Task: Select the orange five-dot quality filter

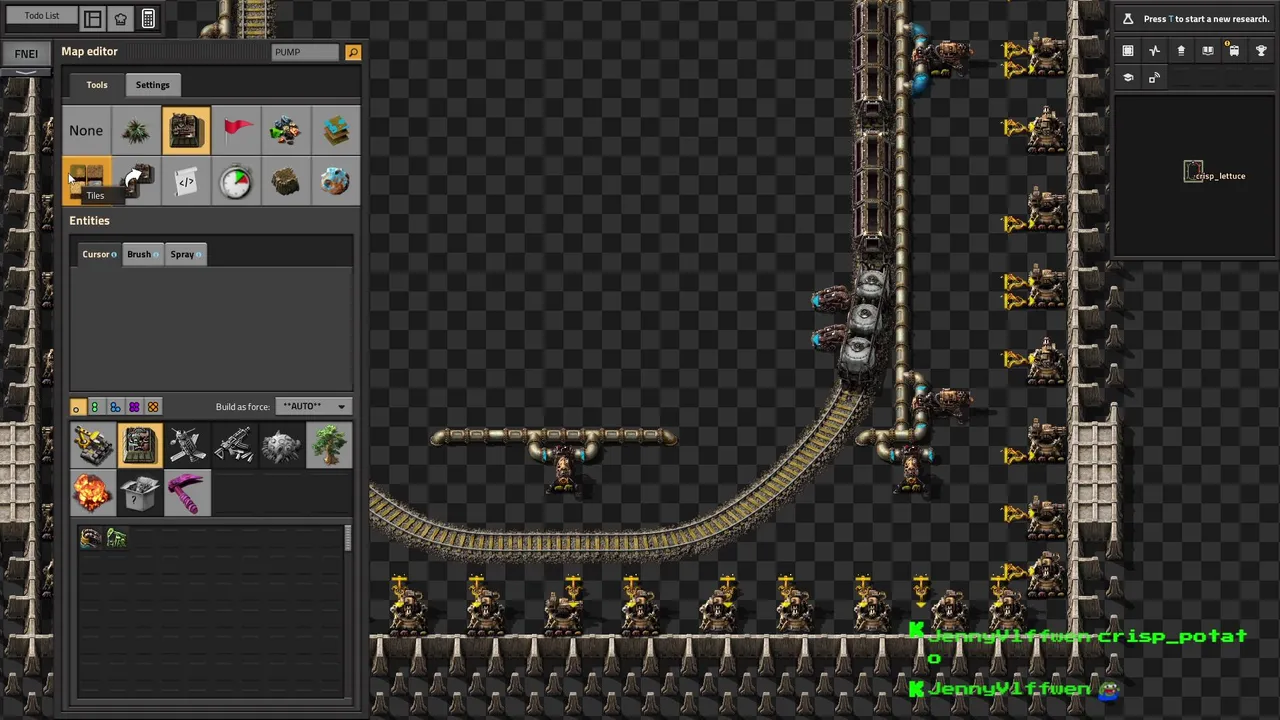Action: (153, 407)
